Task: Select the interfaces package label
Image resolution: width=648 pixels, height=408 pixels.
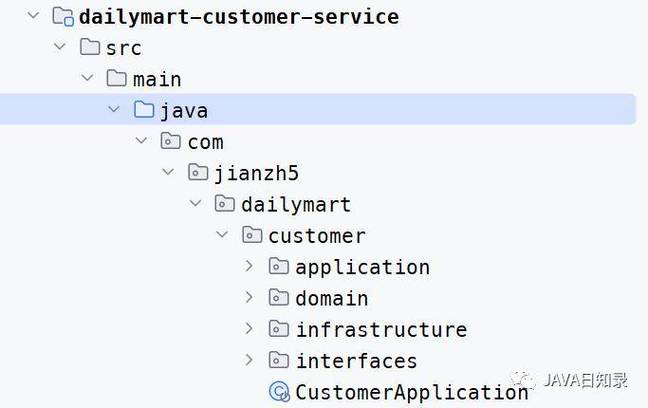Action: (357, 361)
